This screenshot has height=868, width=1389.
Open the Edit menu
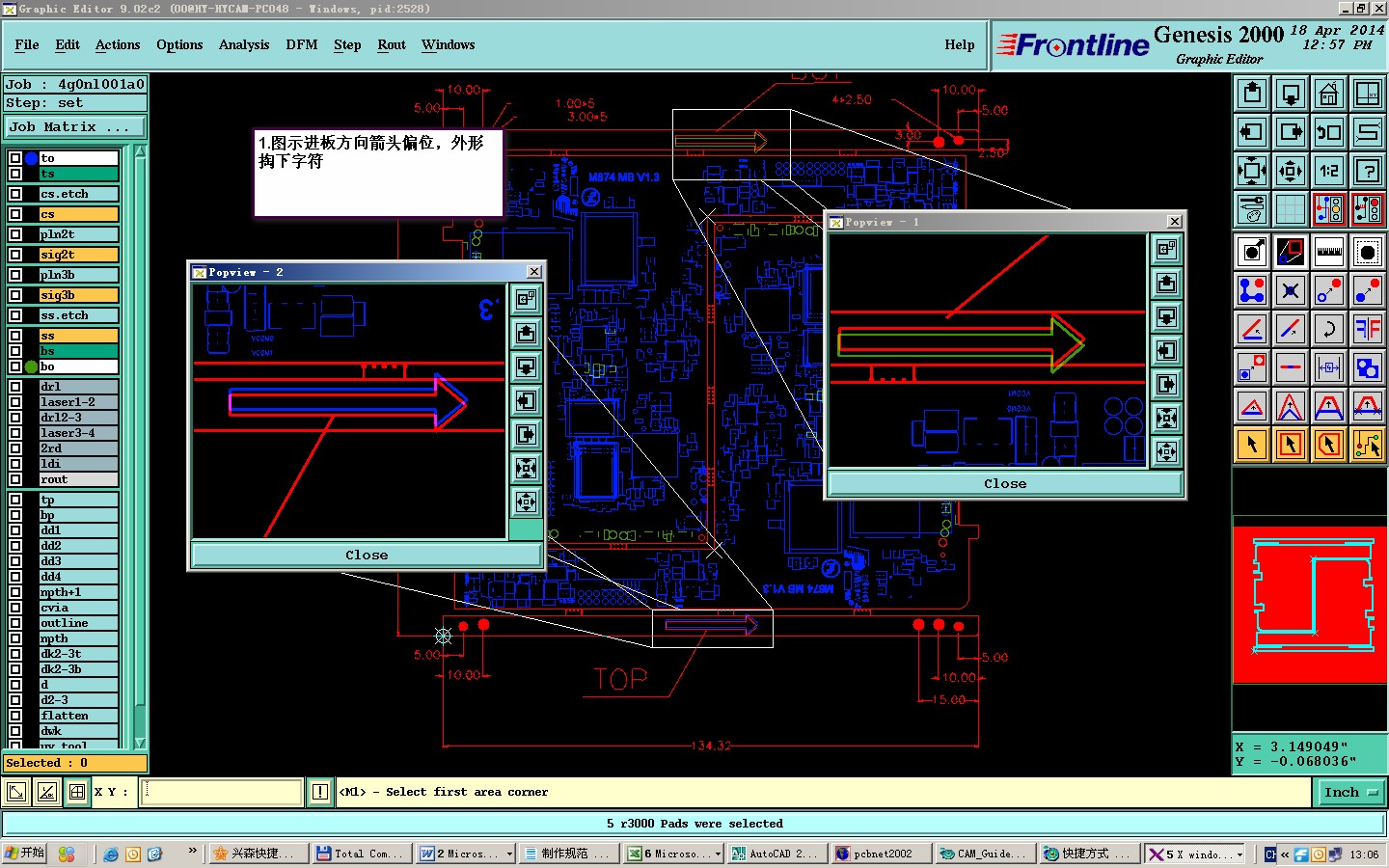click(x=68, y=45)
